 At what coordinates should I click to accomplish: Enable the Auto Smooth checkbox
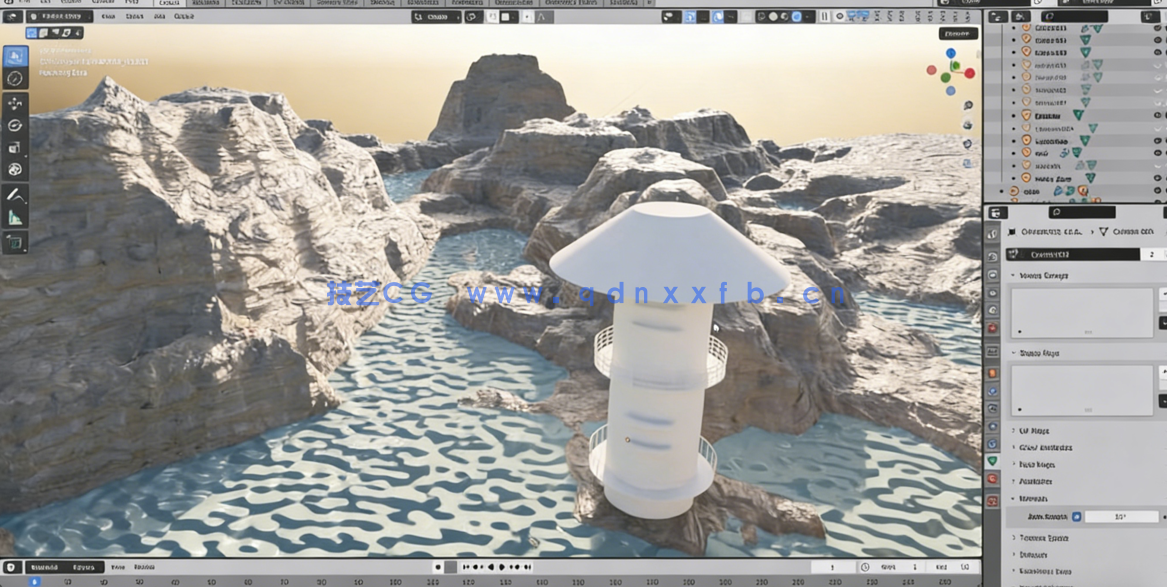tap(1075, 516)
